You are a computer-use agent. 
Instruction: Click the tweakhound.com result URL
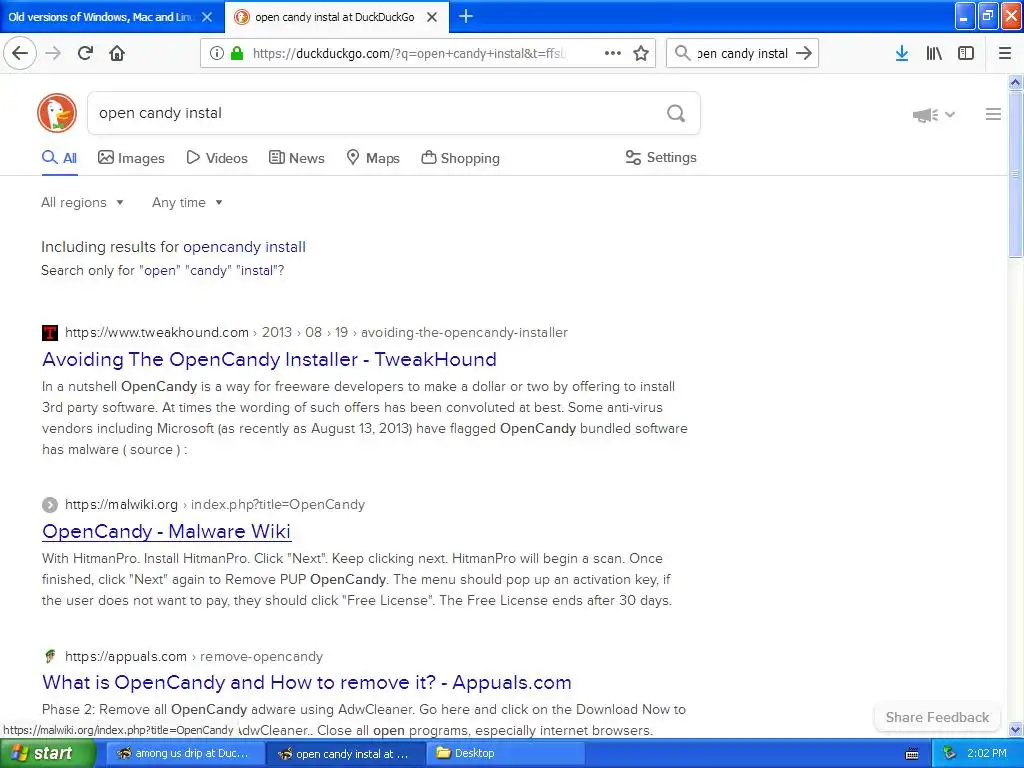[x=316, y=332]
